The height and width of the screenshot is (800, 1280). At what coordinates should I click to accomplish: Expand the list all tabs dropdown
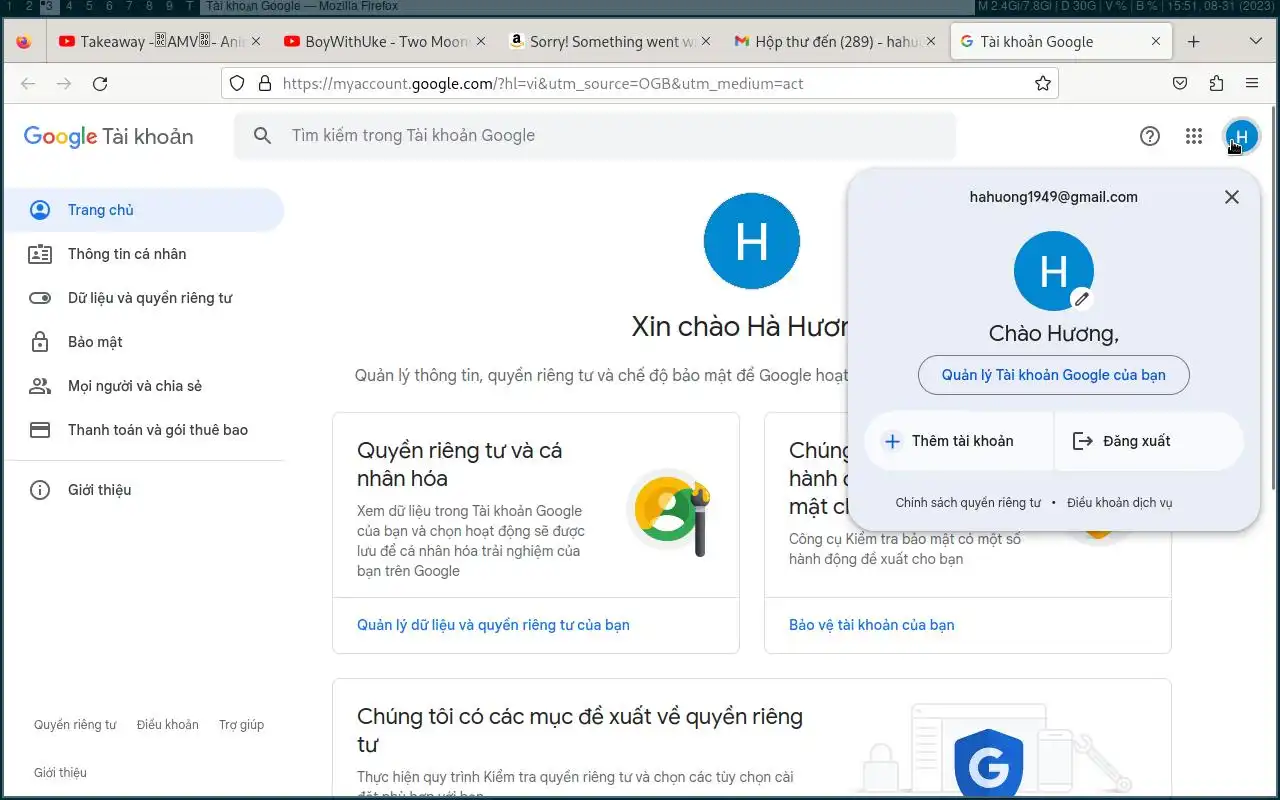pos(1256,42)
